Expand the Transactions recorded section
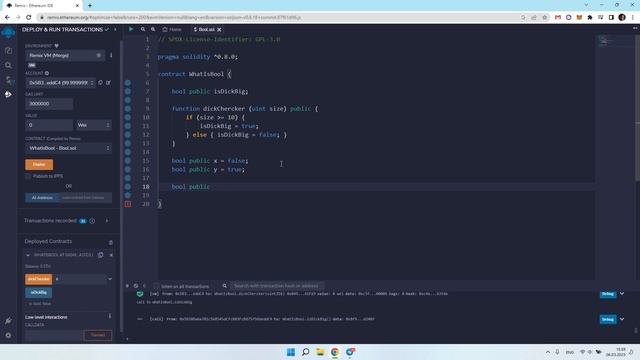The height and width of the screenshot is (360, 640). coord(107,221)
